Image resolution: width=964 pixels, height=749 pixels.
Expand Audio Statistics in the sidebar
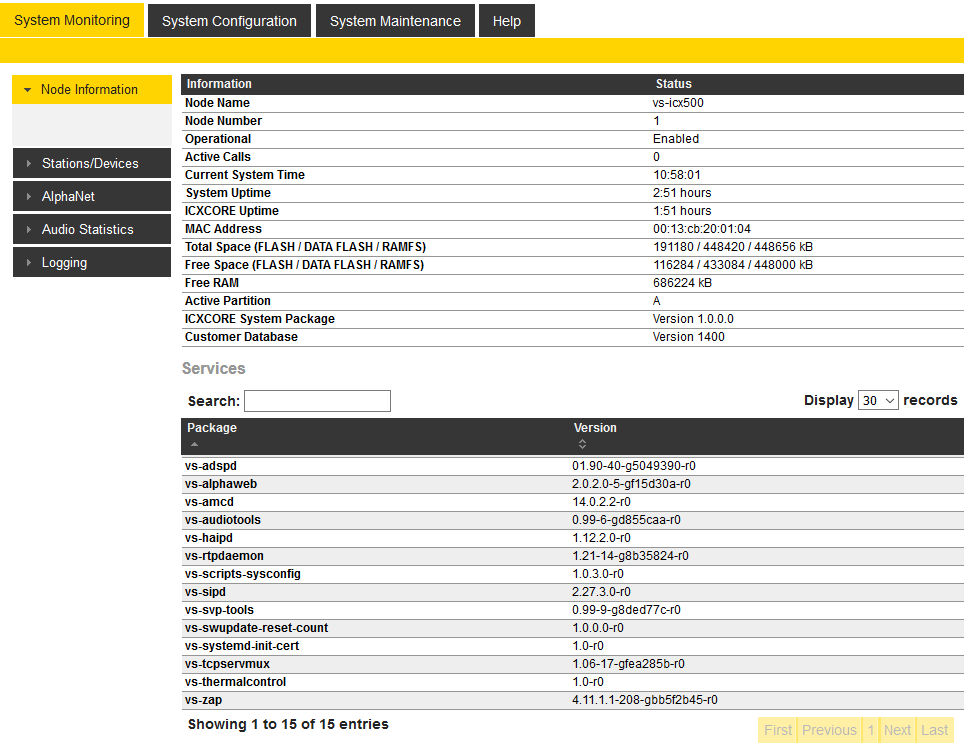coord(91,229)
